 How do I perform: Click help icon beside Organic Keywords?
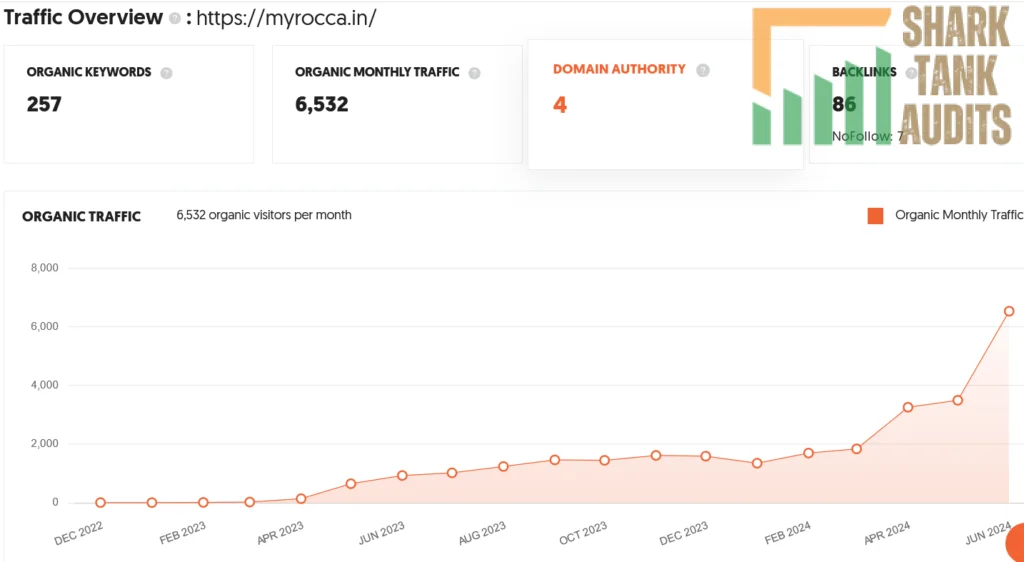point(167,73)
